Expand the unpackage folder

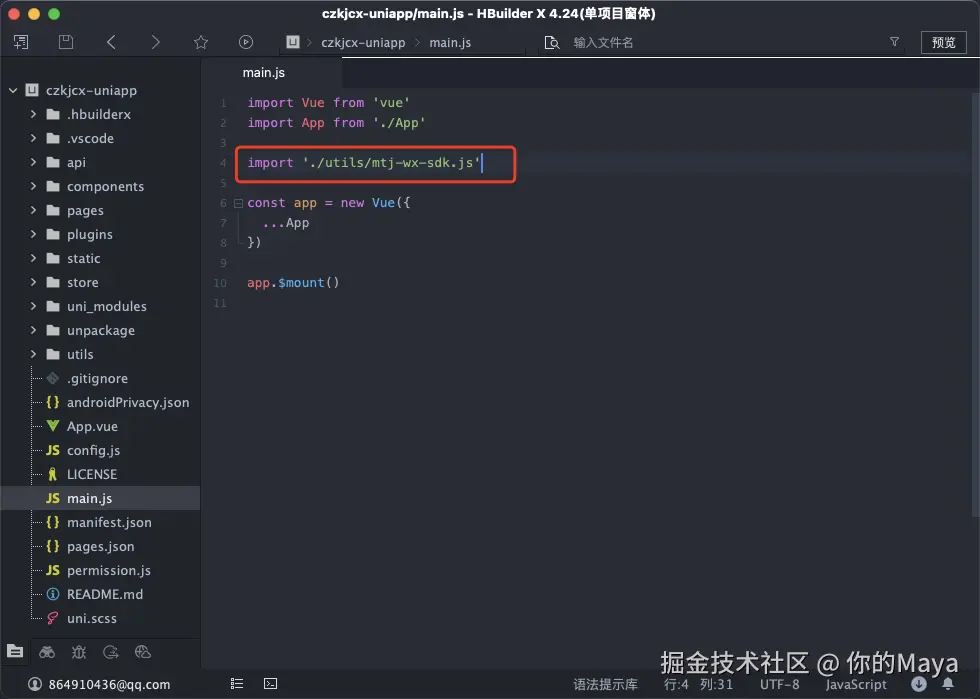pos(33,330)
